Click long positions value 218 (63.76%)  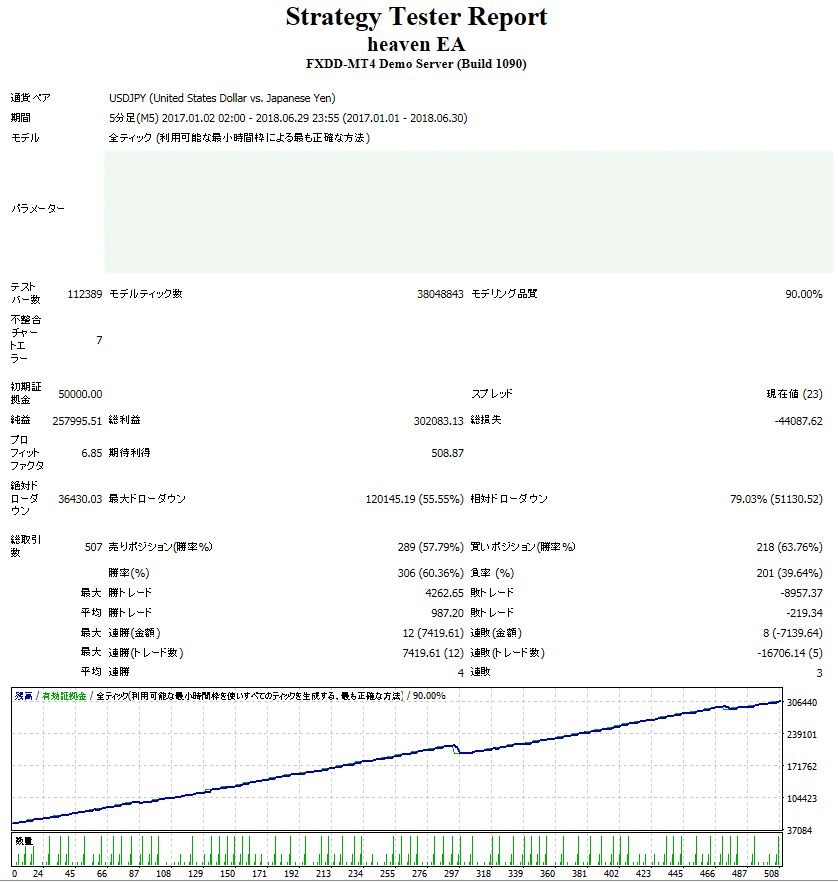pos(790,547)
